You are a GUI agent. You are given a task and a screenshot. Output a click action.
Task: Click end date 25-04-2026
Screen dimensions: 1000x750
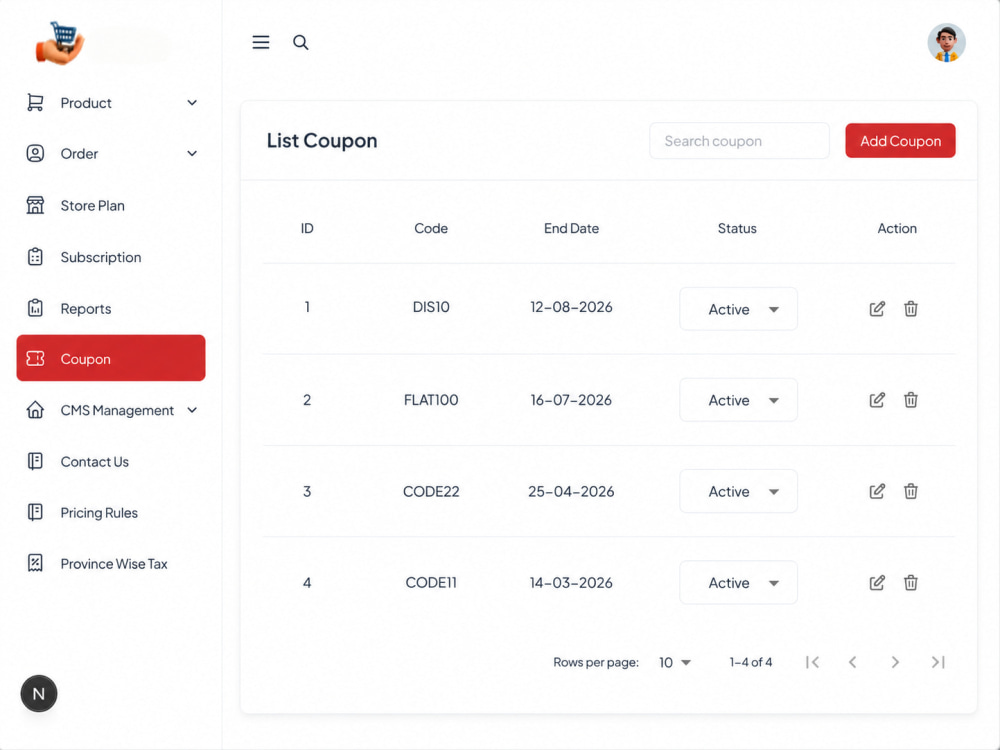[571, 491]
